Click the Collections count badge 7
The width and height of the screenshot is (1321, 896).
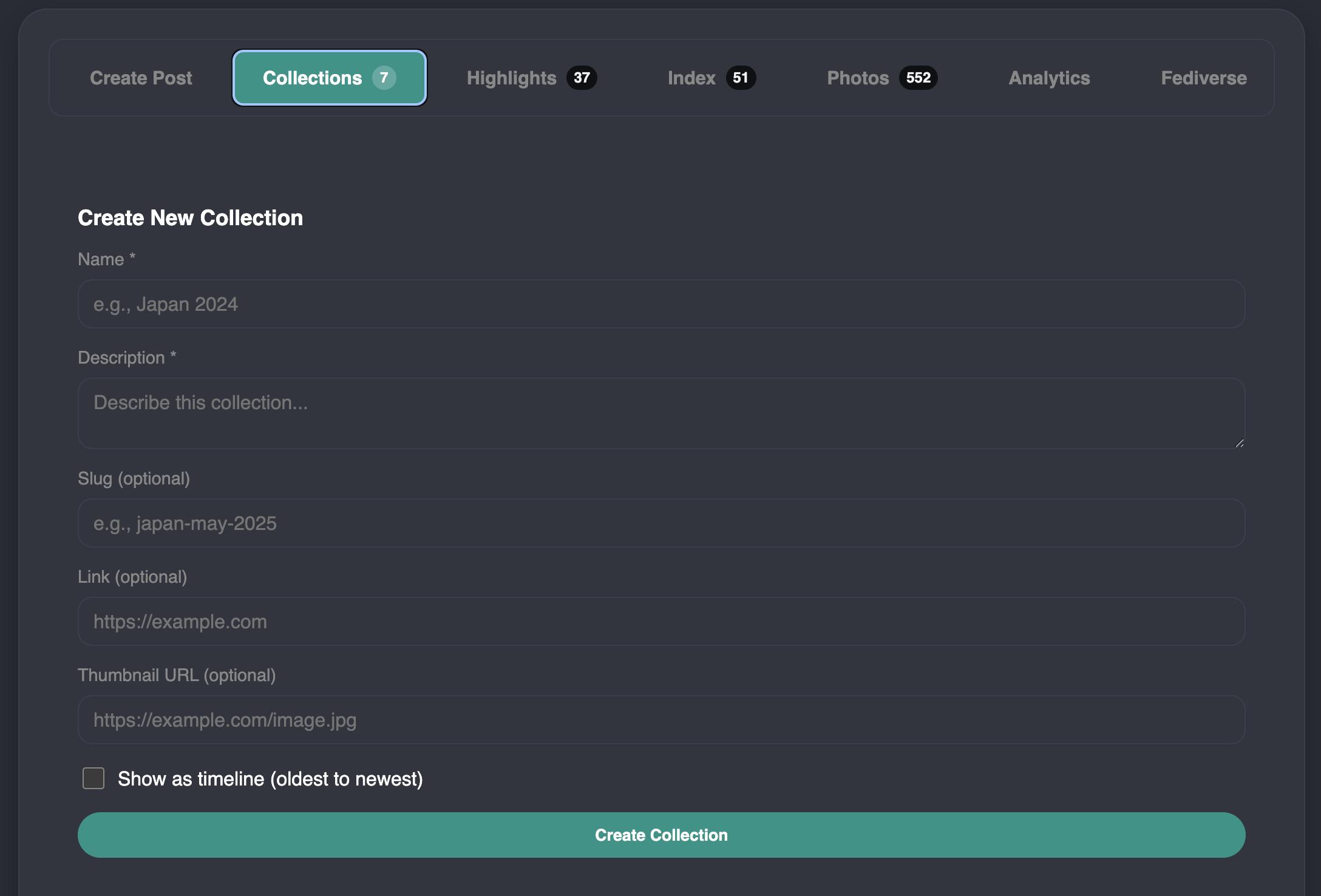tap(384, 78)
